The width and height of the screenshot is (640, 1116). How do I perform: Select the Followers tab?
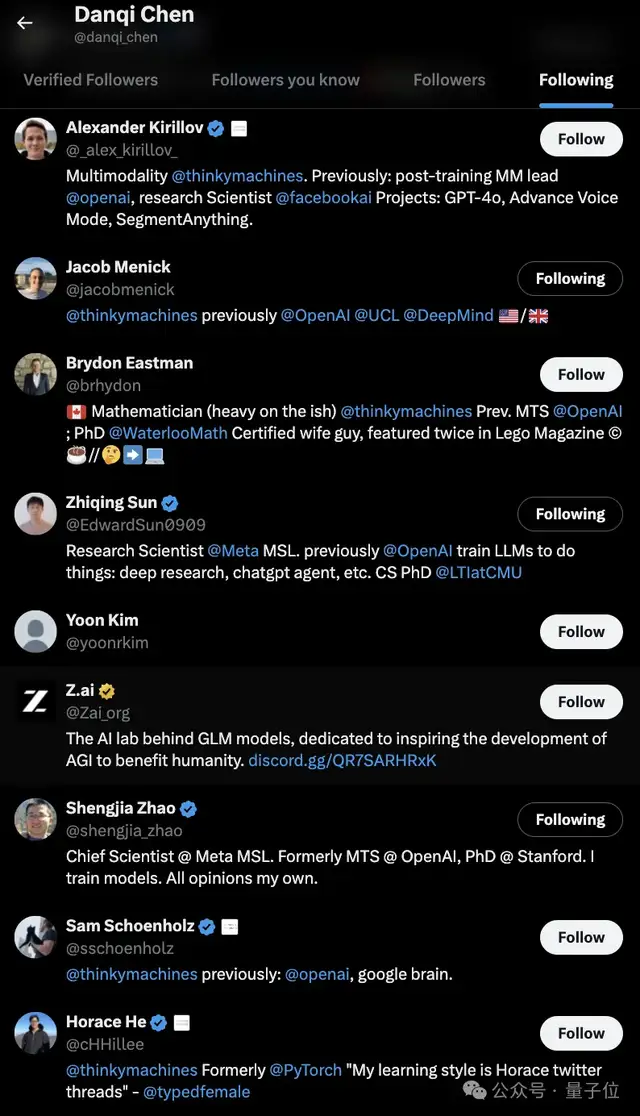[x=449, y=80]
